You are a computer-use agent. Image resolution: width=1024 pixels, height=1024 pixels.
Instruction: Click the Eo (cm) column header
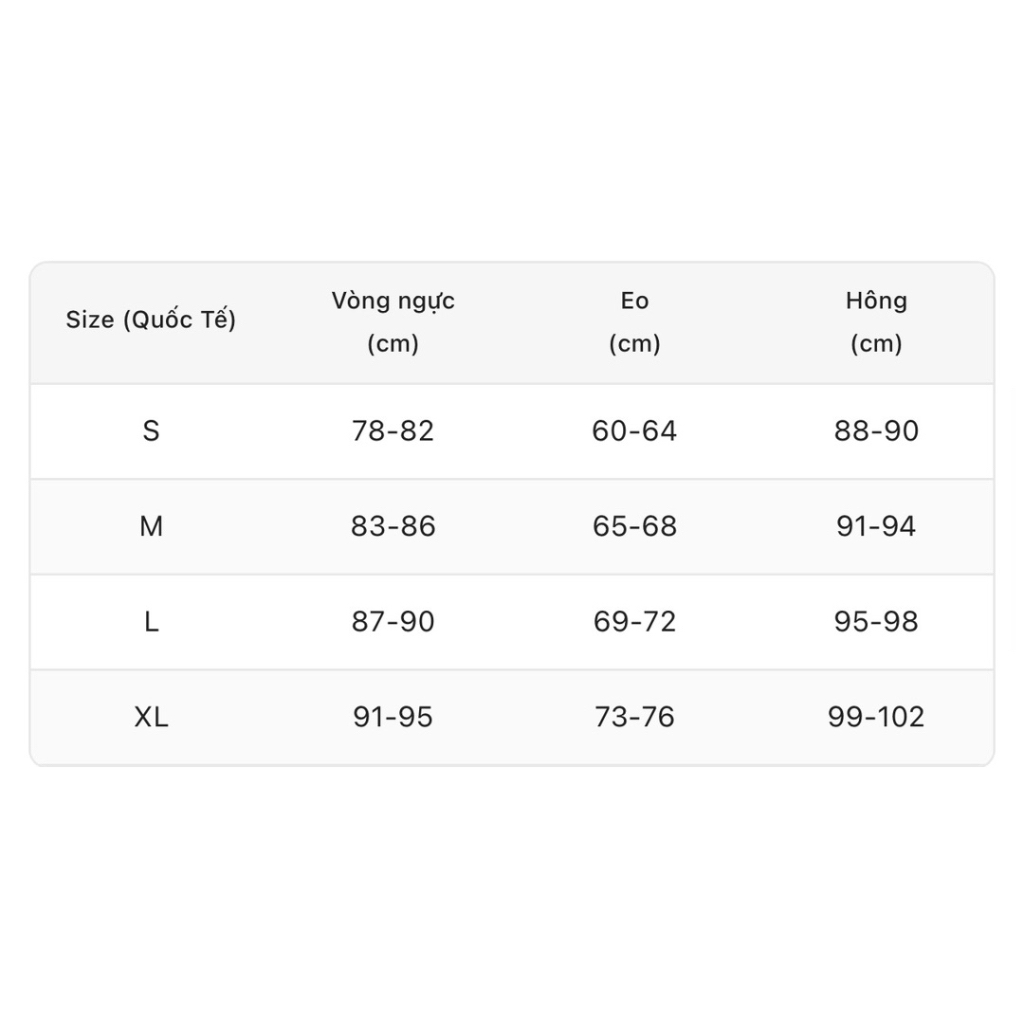635,322
